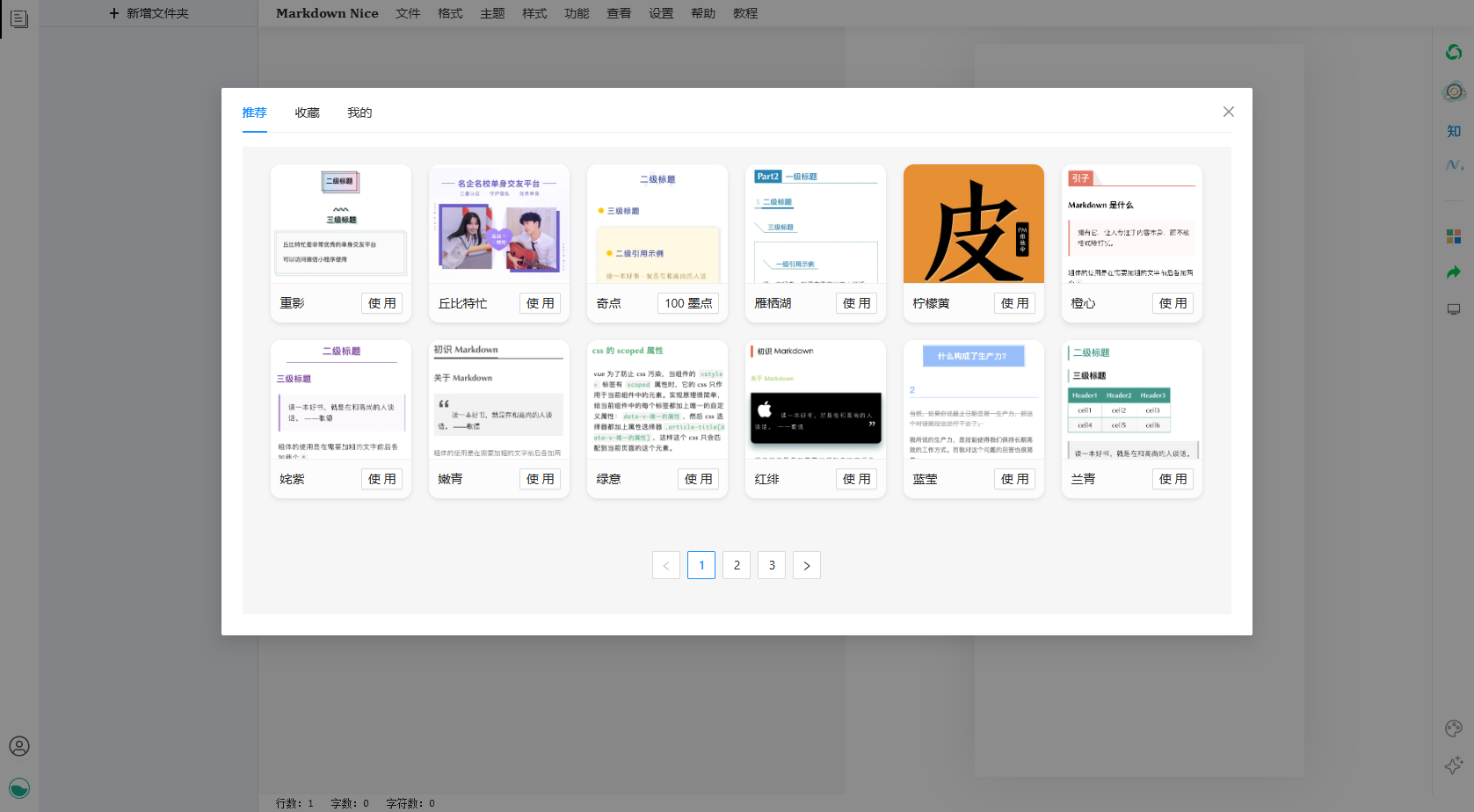Click the four-color grid icon
Image resolution: width=1474 pixels, height=812 pixels.
point(1454,236)
